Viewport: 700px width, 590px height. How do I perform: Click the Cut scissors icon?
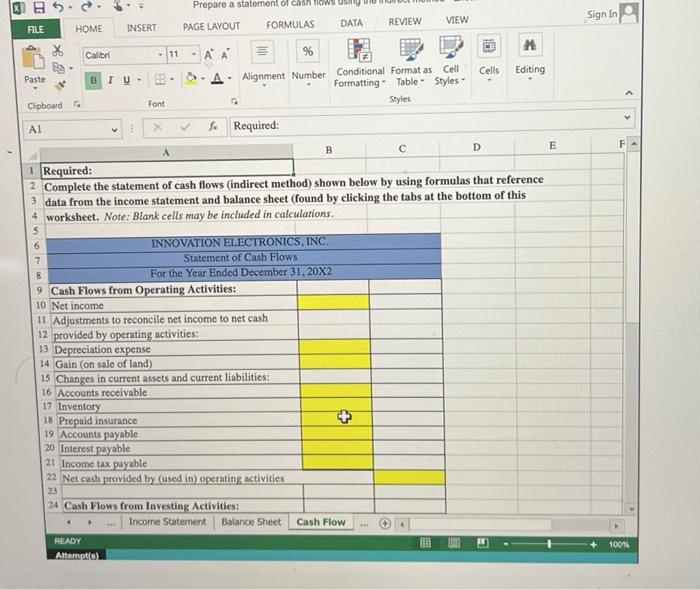[x=58, y=50]
